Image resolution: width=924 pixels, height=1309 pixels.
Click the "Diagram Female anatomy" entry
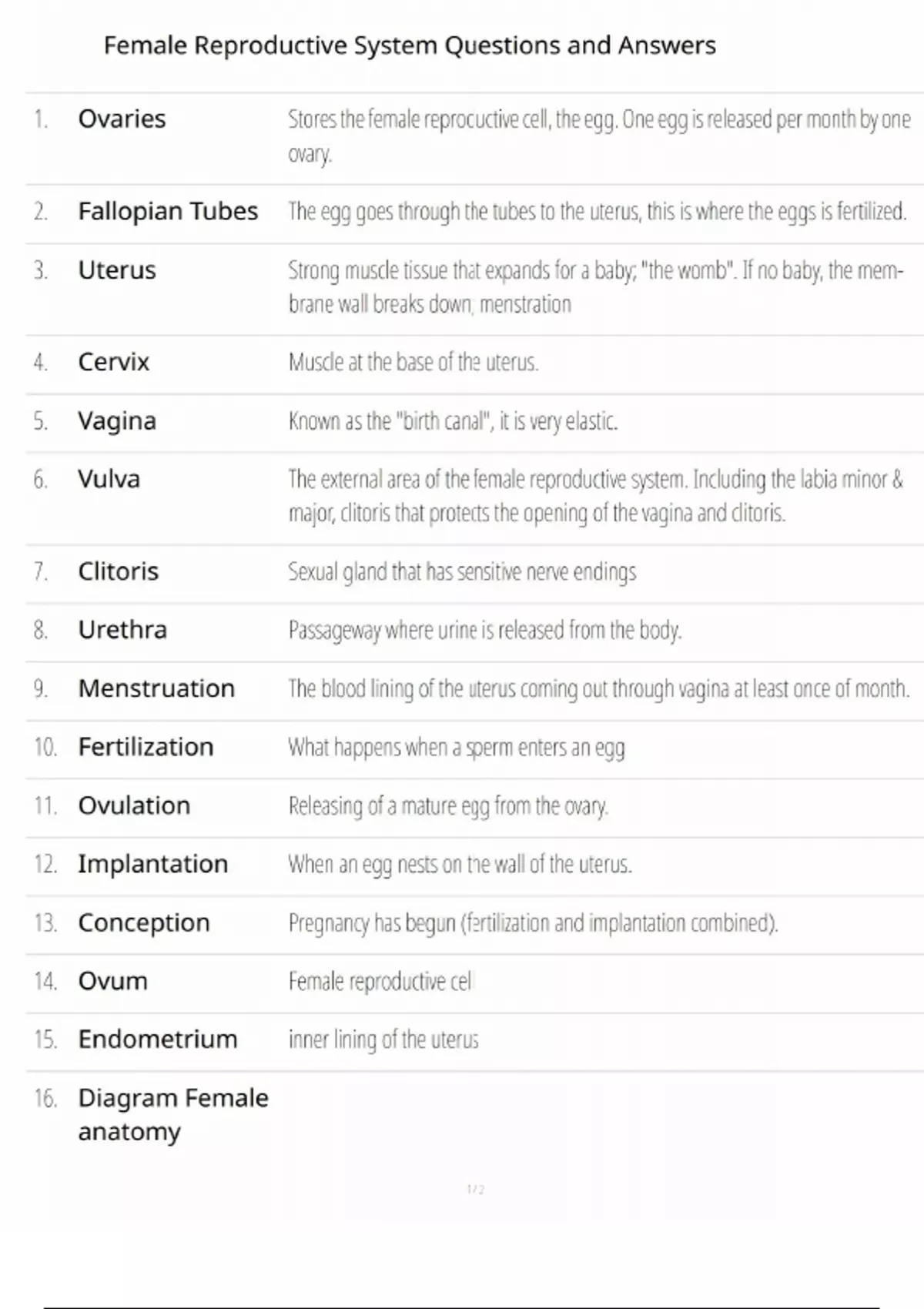pyautogui.click(x=173, y=1114)
